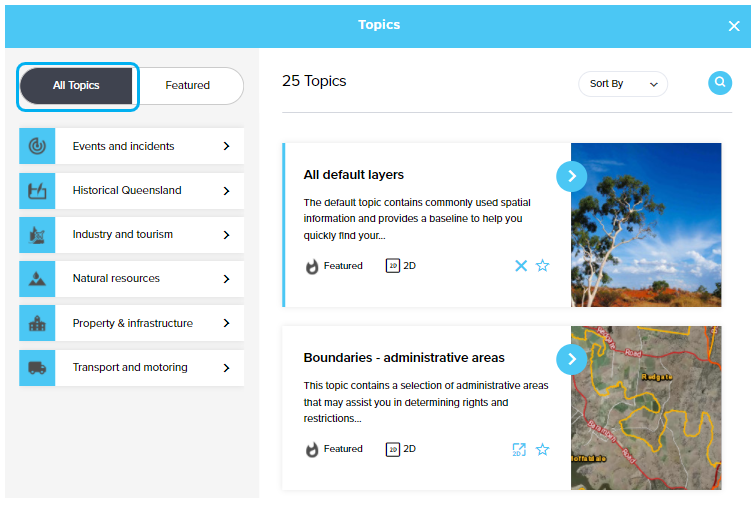The height and width of the screenshot is (516, 755).
Task: Click the All default layers description text
Action: [417, 219]
